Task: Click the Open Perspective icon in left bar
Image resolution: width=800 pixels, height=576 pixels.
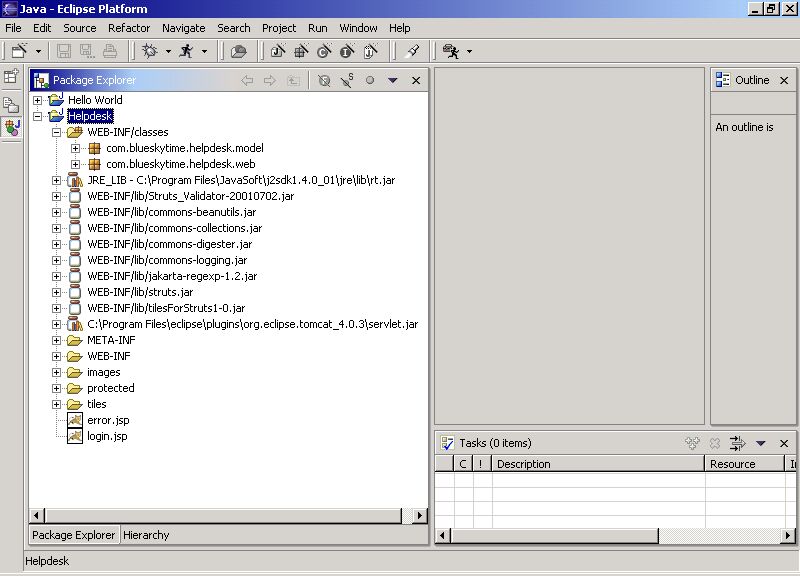Action: pyautogui.click(x=11, y=77)
